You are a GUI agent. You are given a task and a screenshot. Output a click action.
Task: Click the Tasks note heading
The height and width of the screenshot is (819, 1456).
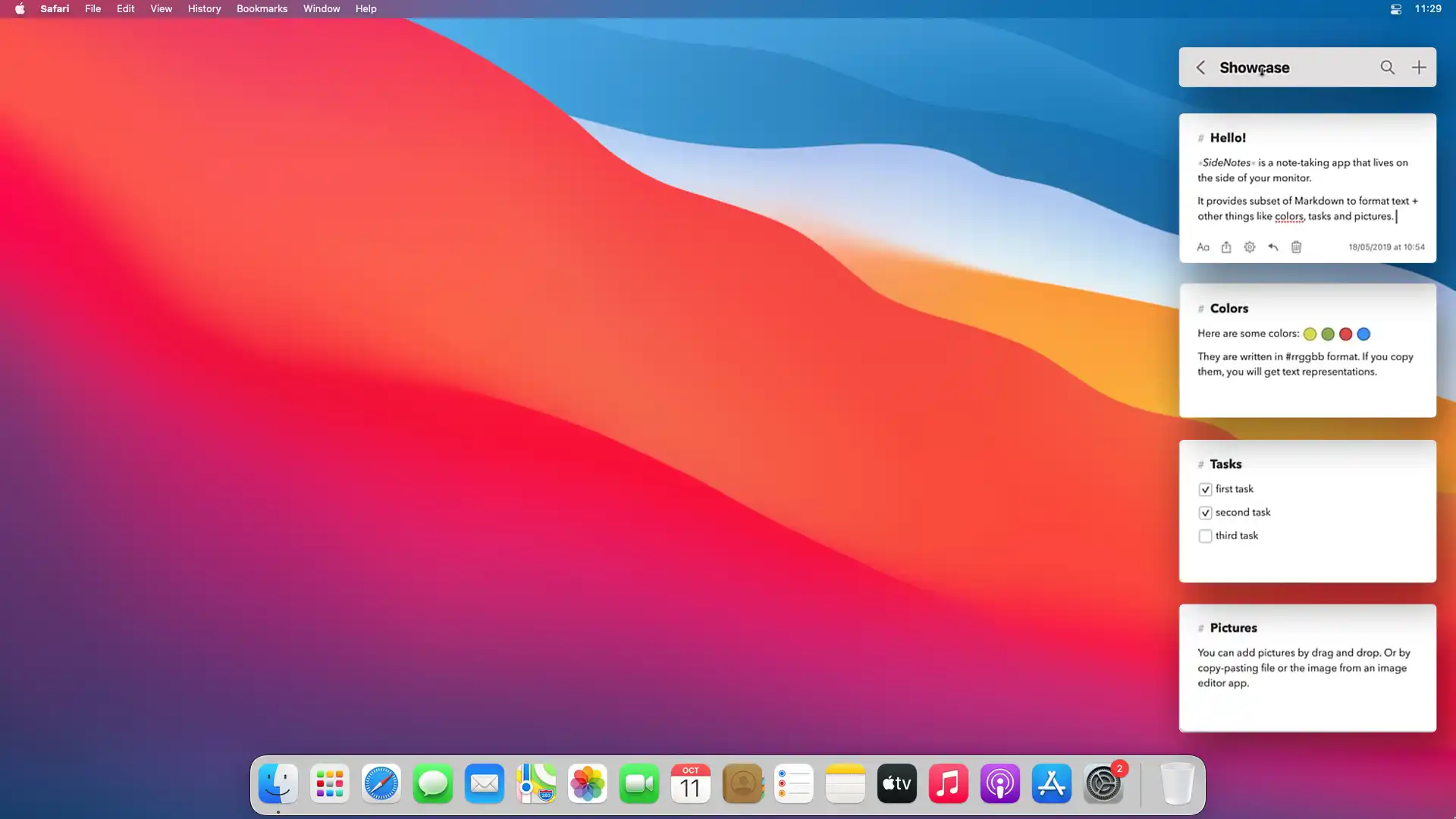click(1225, 464)
